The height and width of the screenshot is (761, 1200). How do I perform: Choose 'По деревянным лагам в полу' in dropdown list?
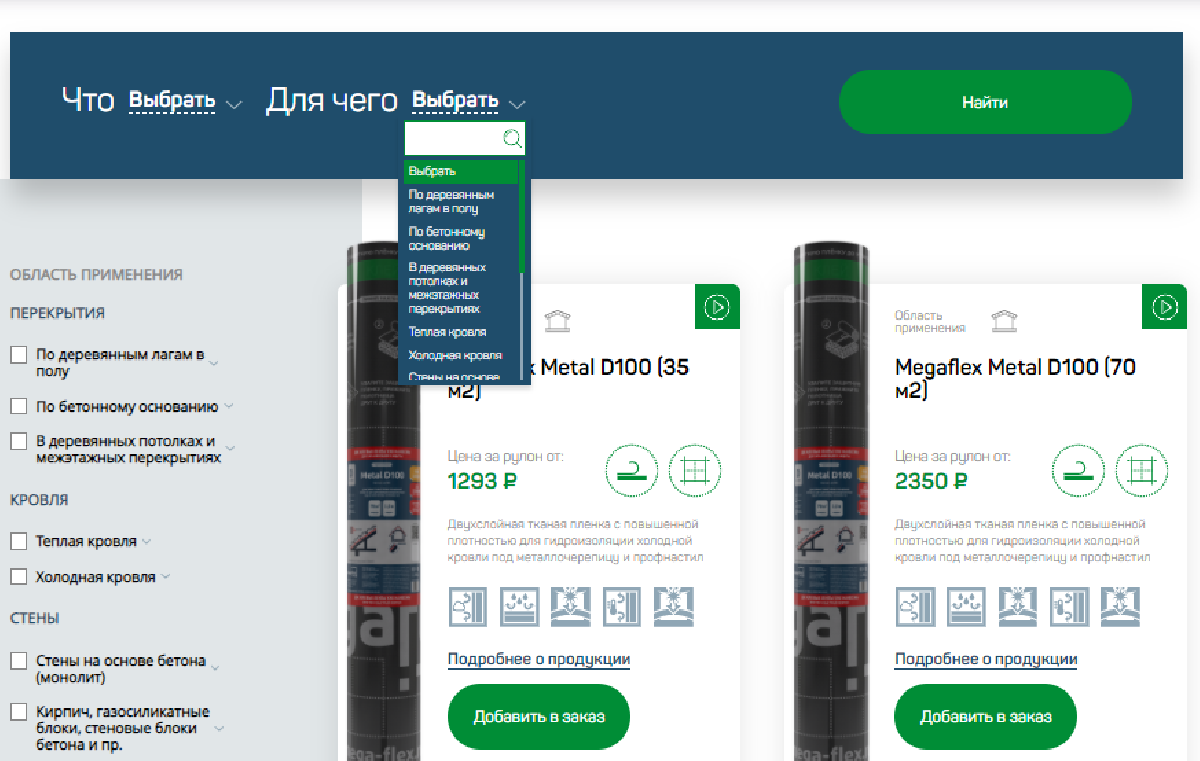coord(461,202)
